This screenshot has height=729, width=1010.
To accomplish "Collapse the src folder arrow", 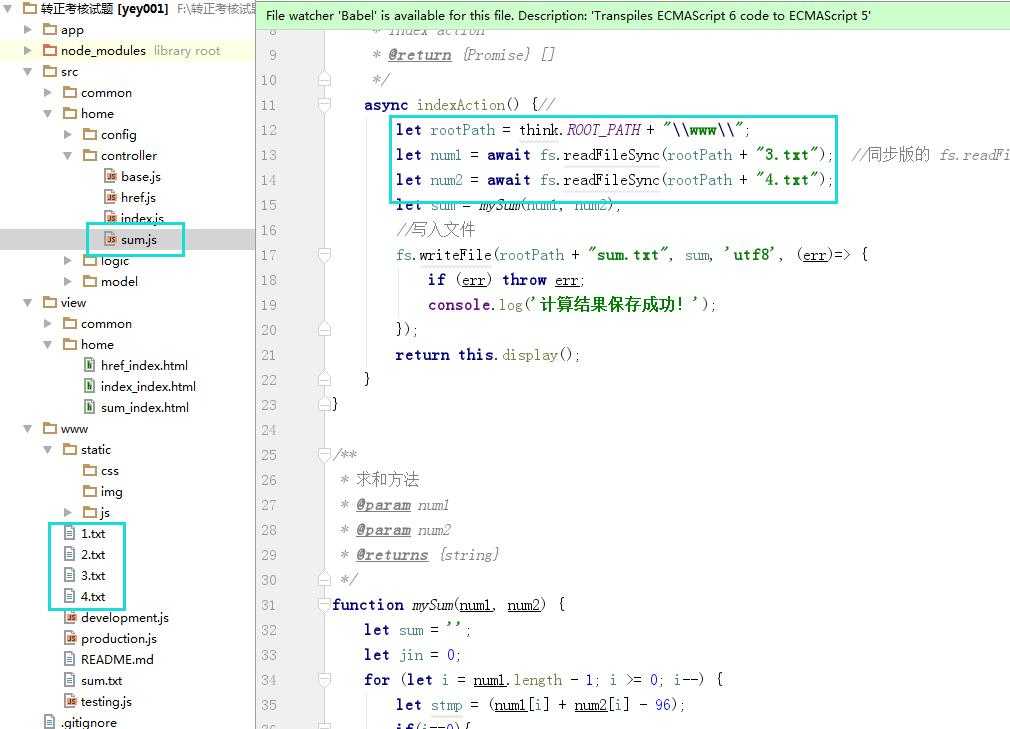I will (x=28, y=71).
